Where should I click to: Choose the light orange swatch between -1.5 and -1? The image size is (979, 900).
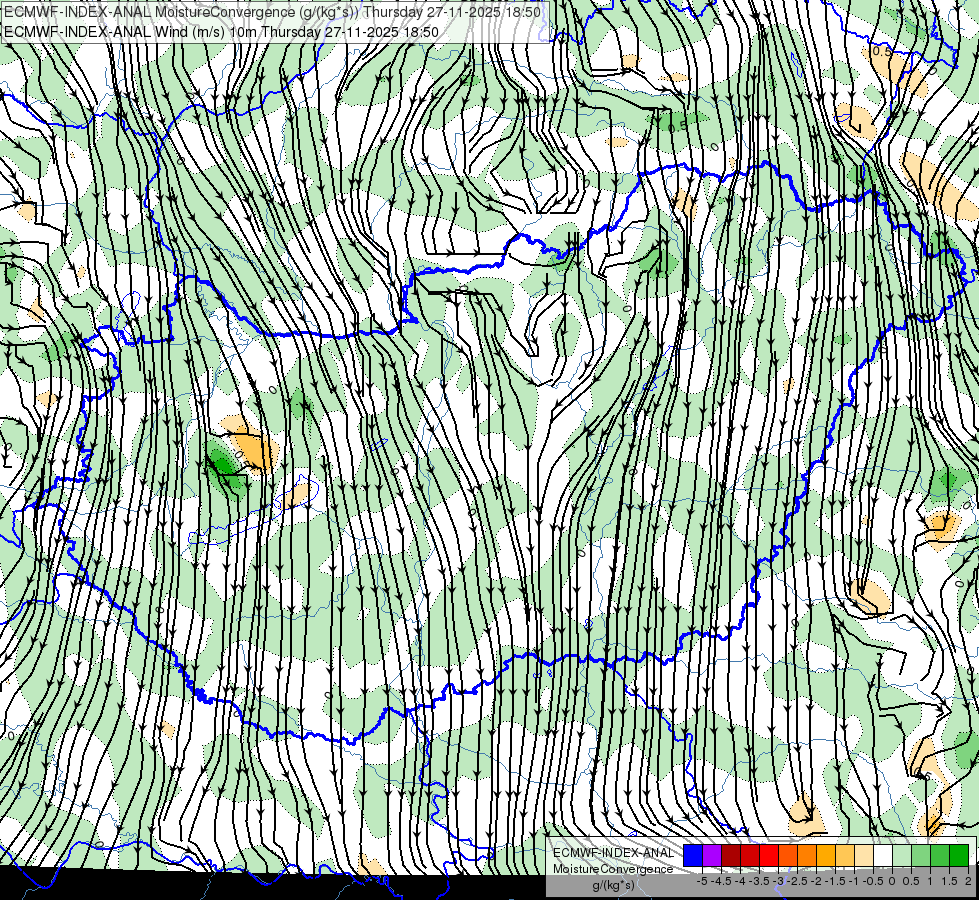(845, 856)
